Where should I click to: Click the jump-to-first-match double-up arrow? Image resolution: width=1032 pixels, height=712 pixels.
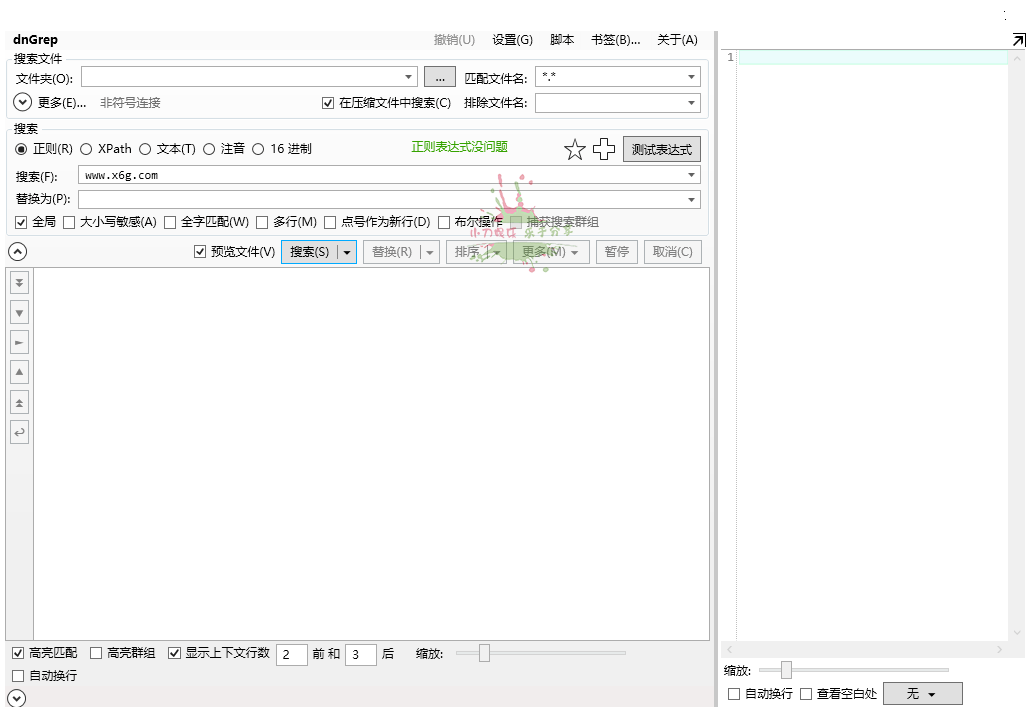pyautogui.click(x=19, y=402)
